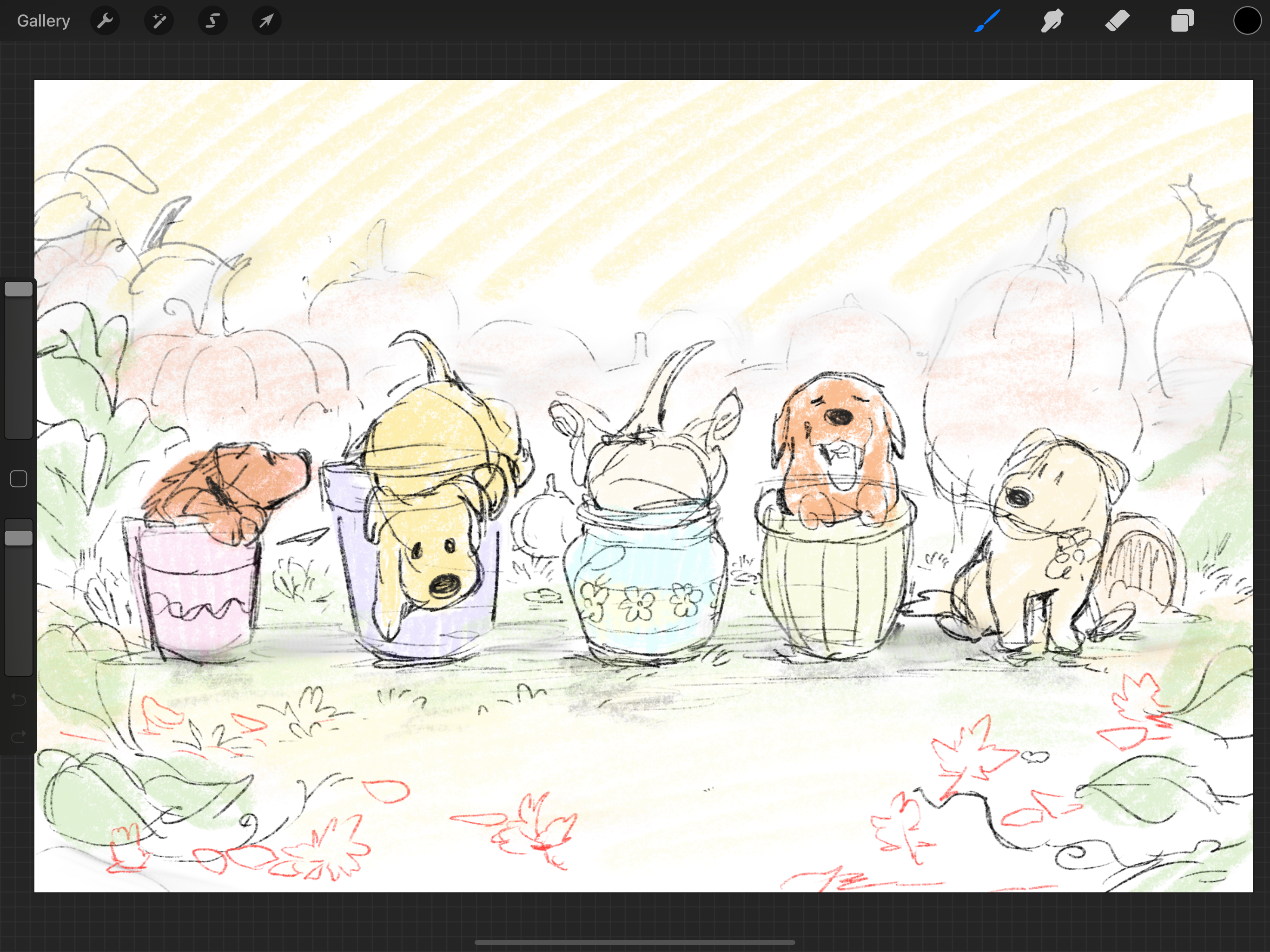Undo the last stroke with the arrow
Screen dimensions: 1270x952
point(19,700)
